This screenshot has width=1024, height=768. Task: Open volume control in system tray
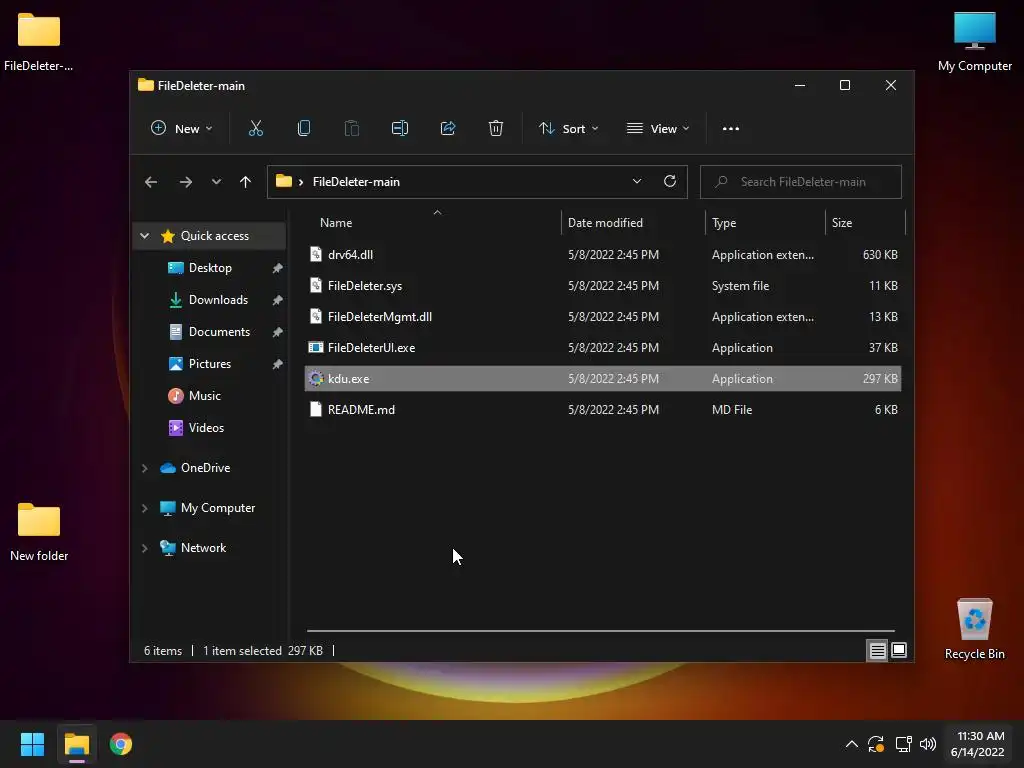927,744
